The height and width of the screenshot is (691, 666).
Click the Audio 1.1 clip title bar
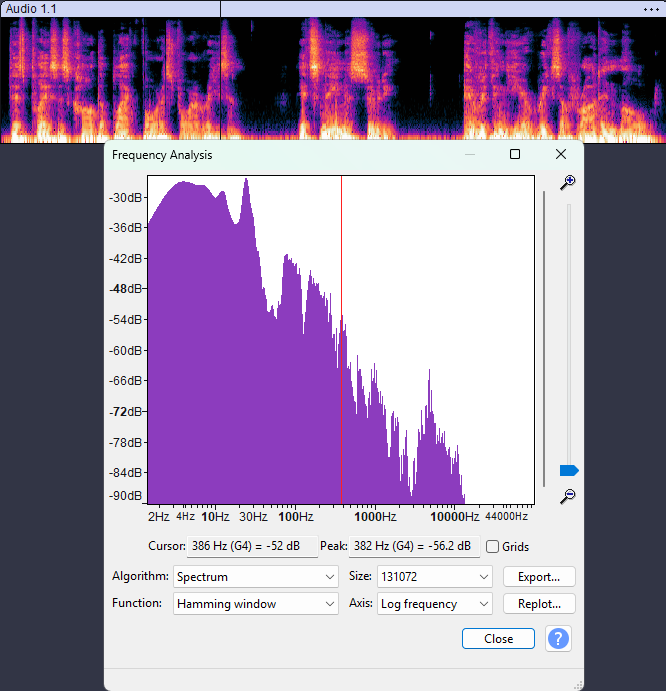(333, 9)
